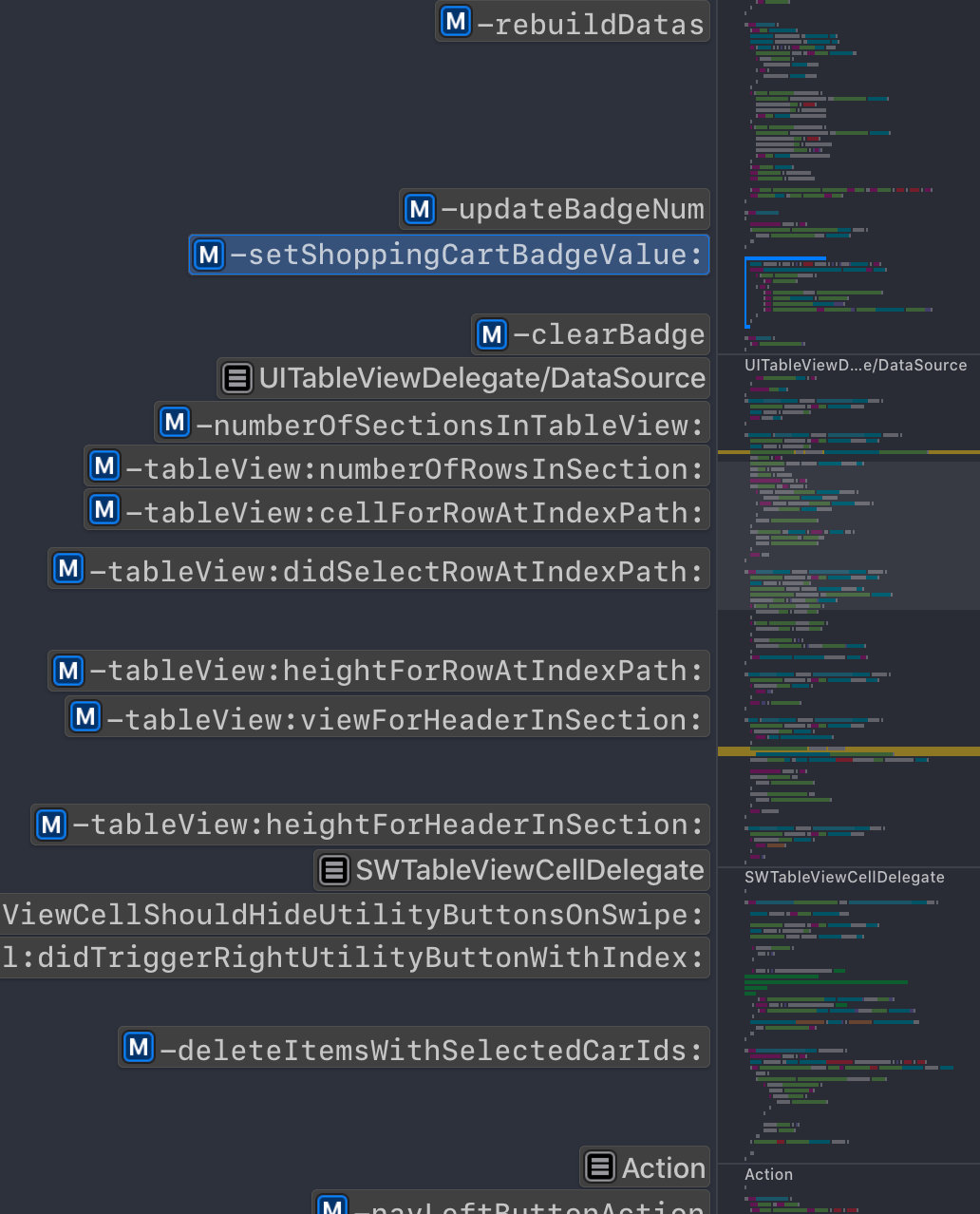Image resolution: width=980 pixels, height=1214 pixels.
Task: Jump to -tableView:cellForRowAtIndexPath: method
Action: click(x=397, y=511)
